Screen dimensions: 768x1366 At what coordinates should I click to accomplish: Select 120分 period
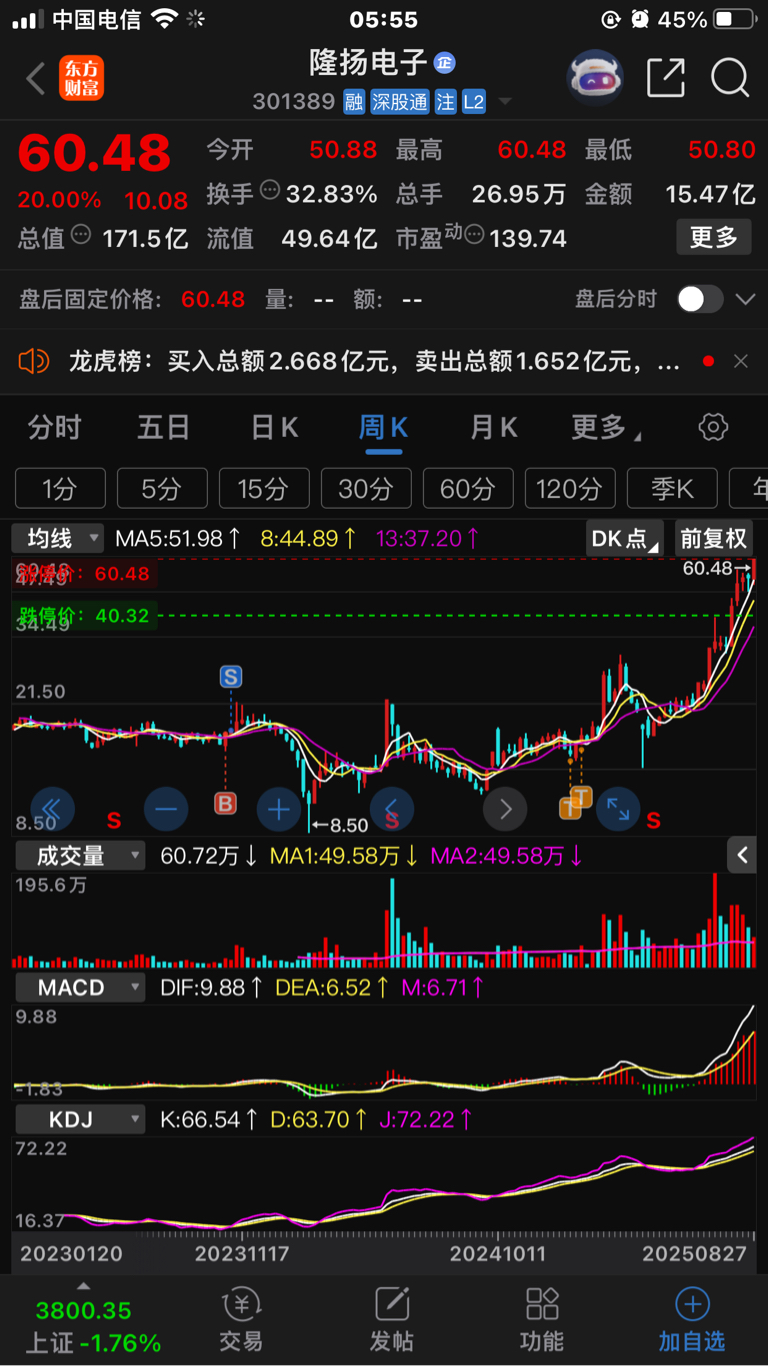[570, 489]
